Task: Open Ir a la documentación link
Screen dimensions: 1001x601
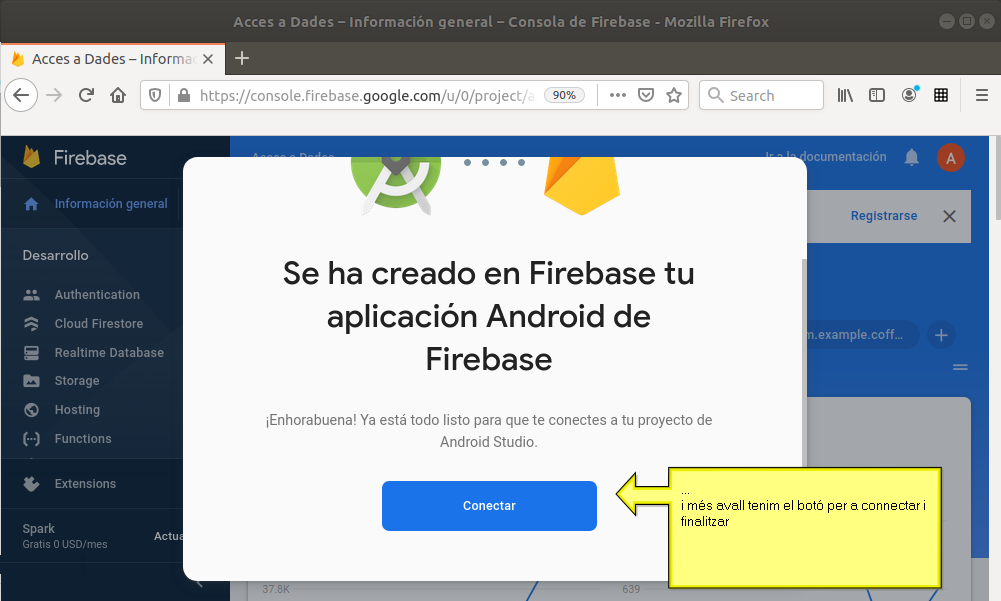Action: [826, 156]
